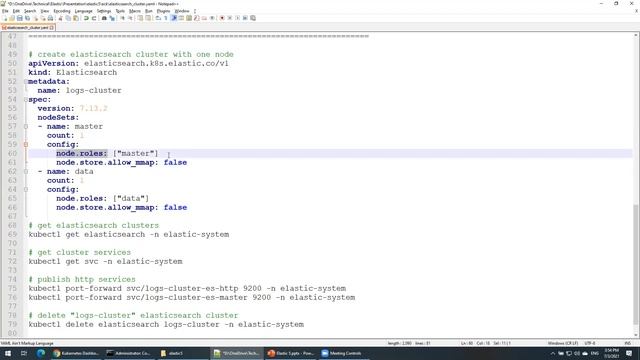Collapse the spec block at line 54

pyautogui.click(x=26, y=100)
